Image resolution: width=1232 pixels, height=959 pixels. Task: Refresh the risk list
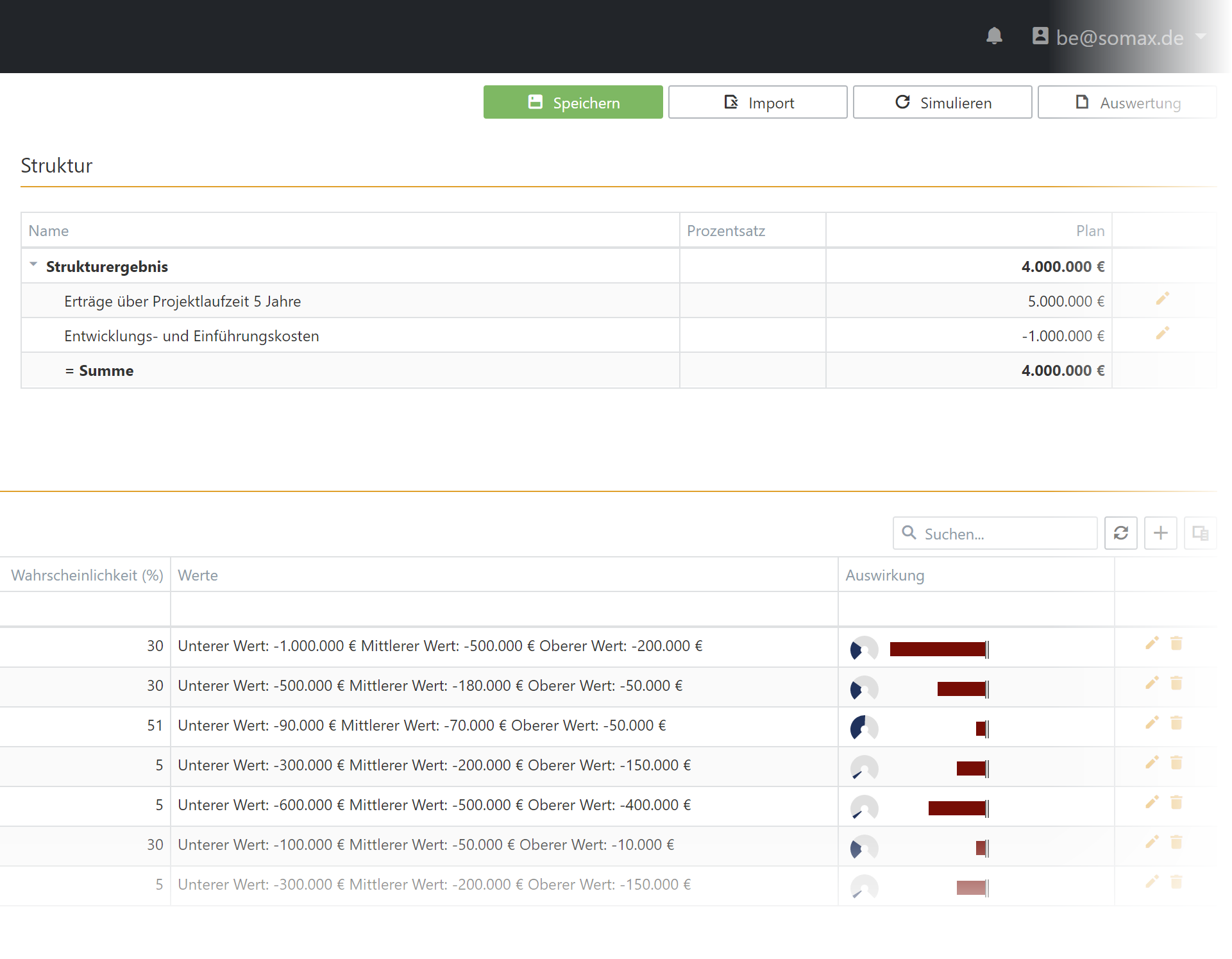[1121, 533]
